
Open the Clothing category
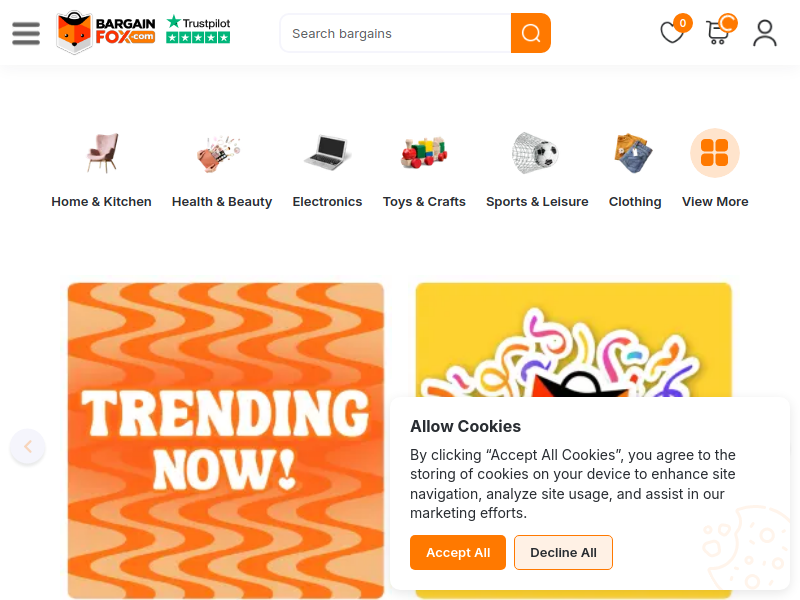pos(635,202)
